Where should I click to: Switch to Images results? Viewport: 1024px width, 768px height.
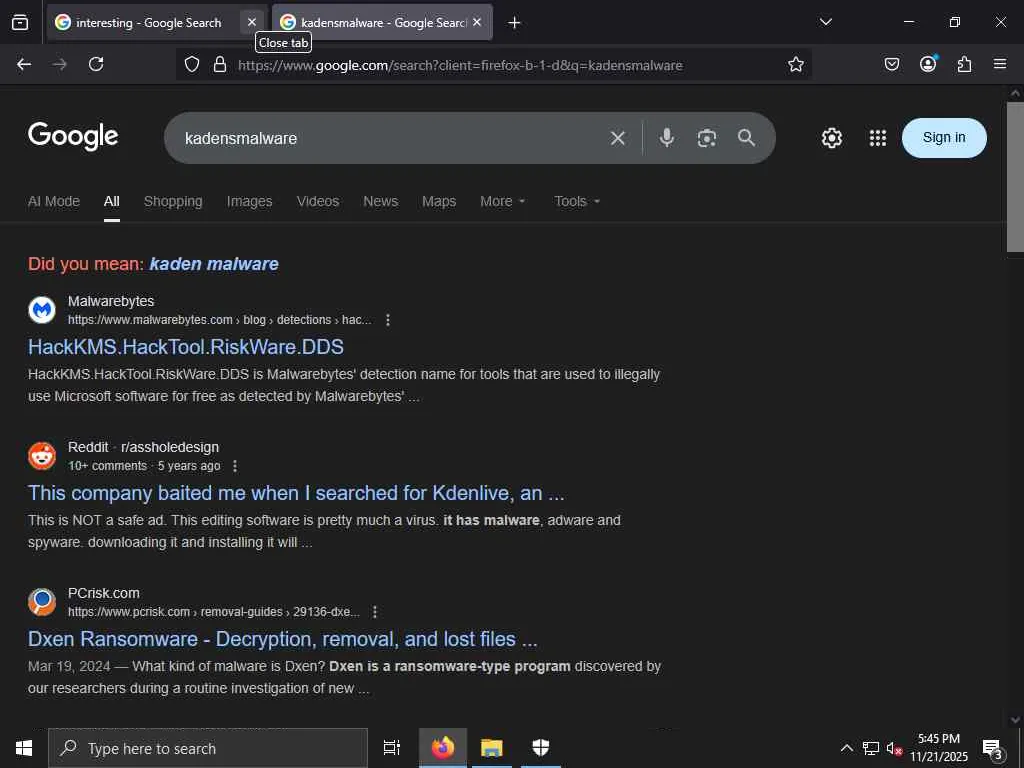[x=249, y=201]
